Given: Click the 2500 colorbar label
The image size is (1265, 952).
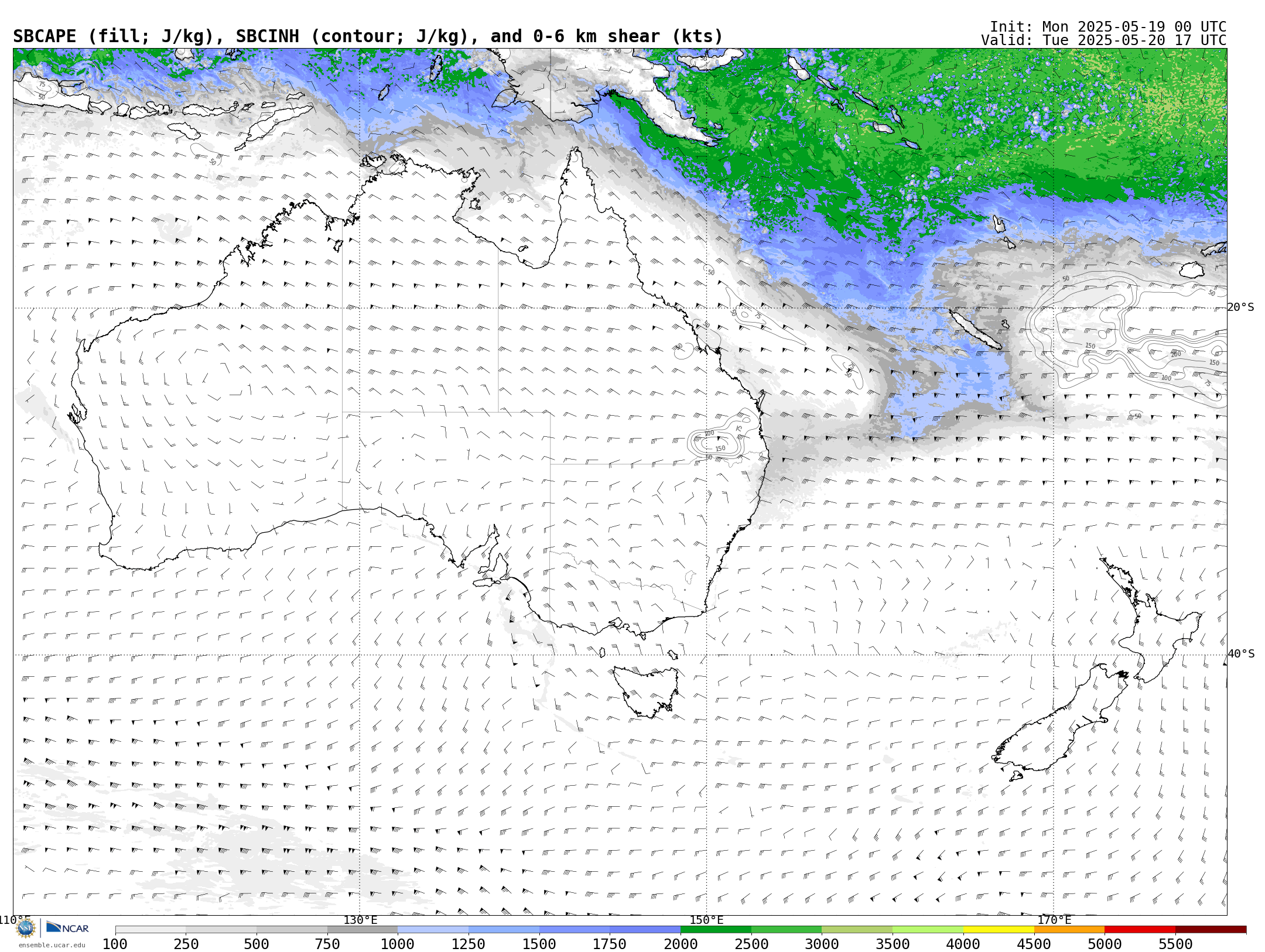Looking at the screenshot, I should click(x=751, y=944).
